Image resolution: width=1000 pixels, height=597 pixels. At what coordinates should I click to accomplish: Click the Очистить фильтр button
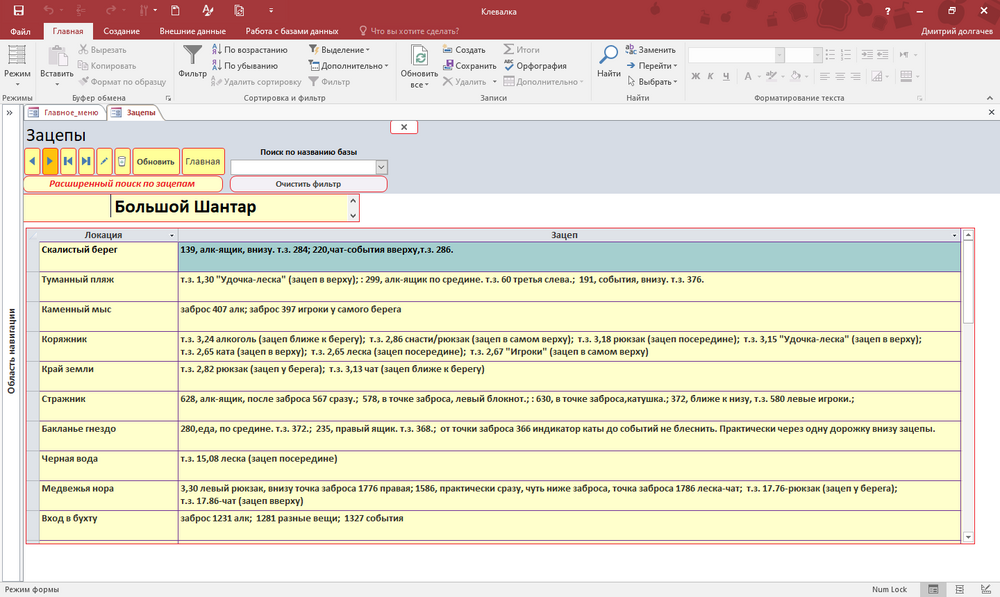(308, 184)
